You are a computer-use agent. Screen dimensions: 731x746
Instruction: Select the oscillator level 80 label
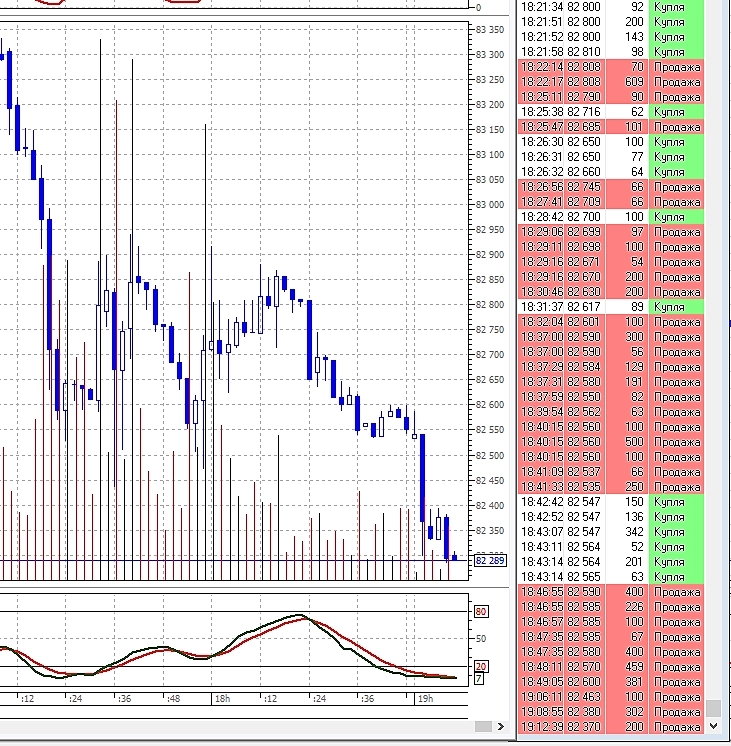click(x=480, y=611)
